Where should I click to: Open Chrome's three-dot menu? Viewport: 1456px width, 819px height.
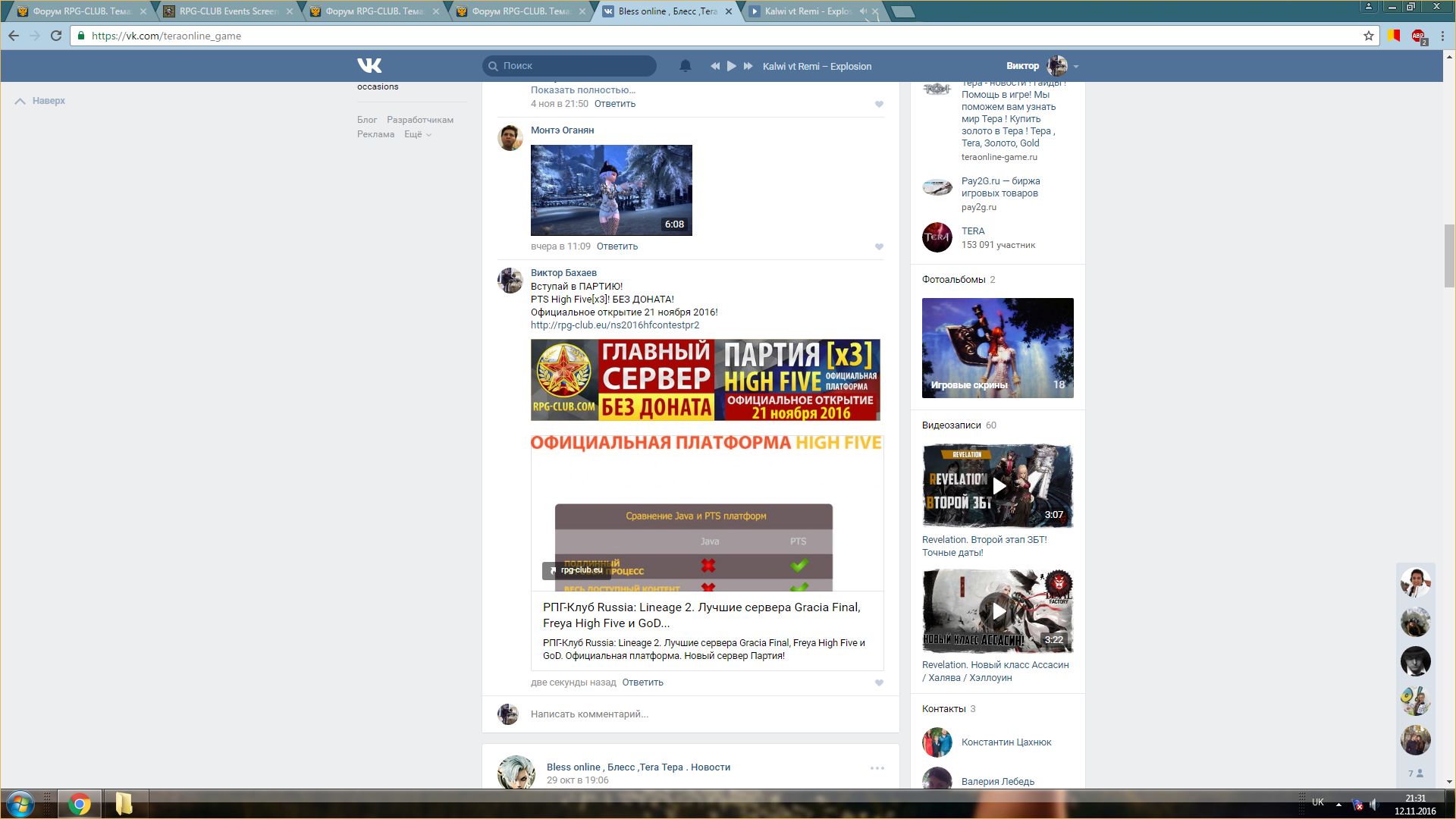(1442, 36)
